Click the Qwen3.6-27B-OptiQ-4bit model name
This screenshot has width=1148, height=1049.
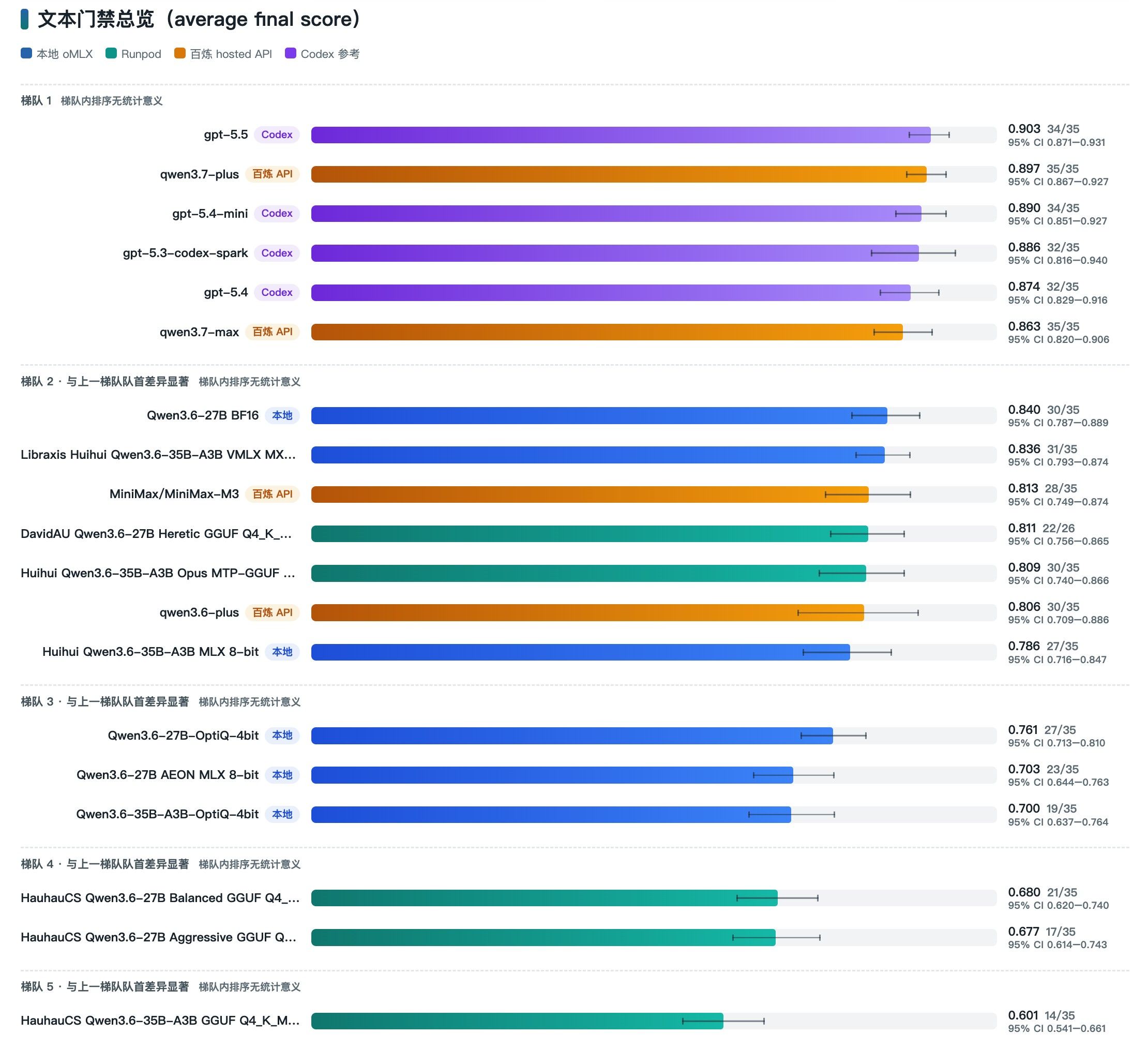click(184, 735)
